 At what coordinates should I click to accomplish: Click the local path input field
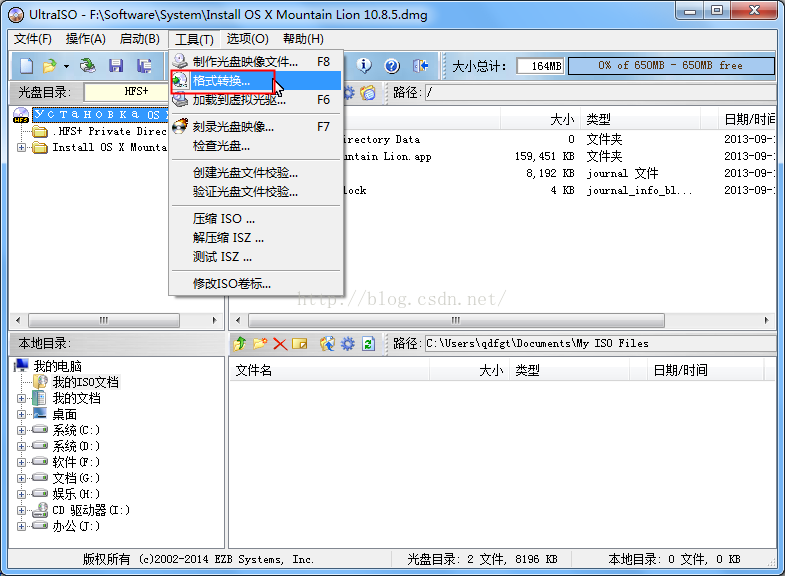point(598,344)
